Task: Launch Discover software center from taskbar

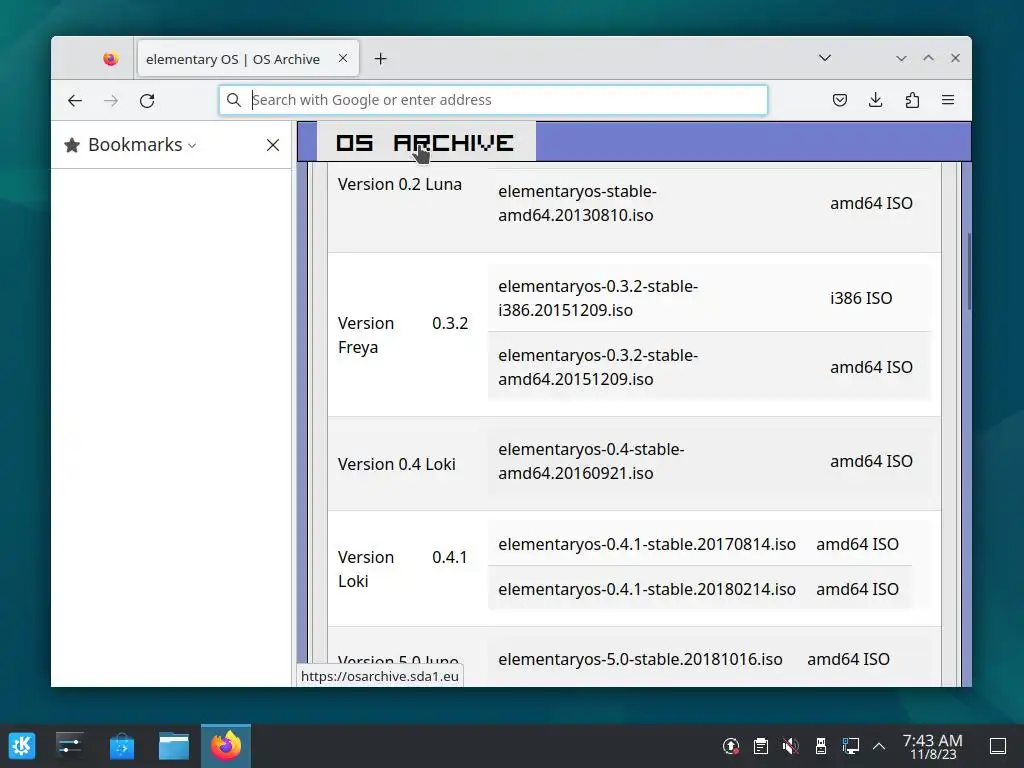Action: click(x=122, y=746)
